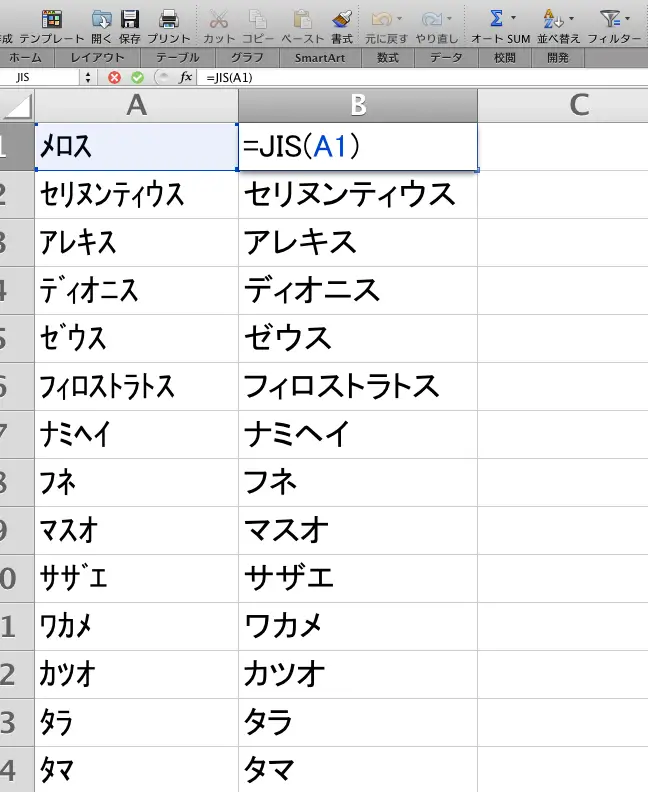This screenshot has width=648, height=792.
Task: Select empty cell C1
Action: point(563,146)
